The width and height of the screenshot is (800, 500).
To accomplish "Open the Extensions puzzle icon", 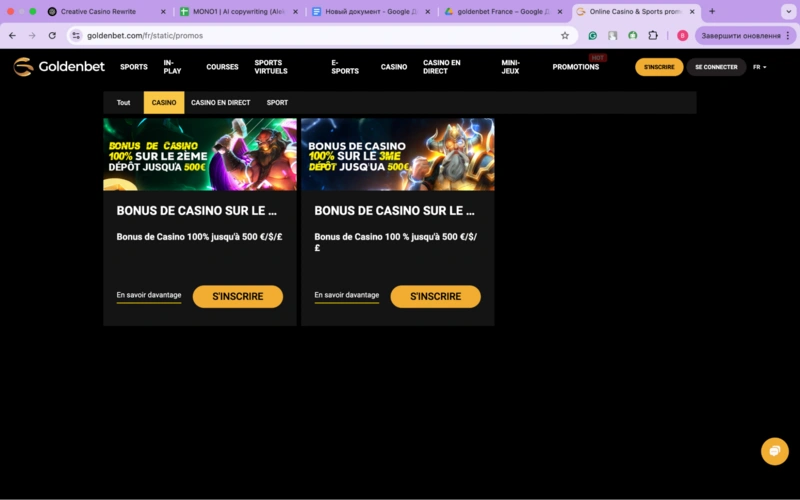I will pyautogui.click(x=653, y=36).
